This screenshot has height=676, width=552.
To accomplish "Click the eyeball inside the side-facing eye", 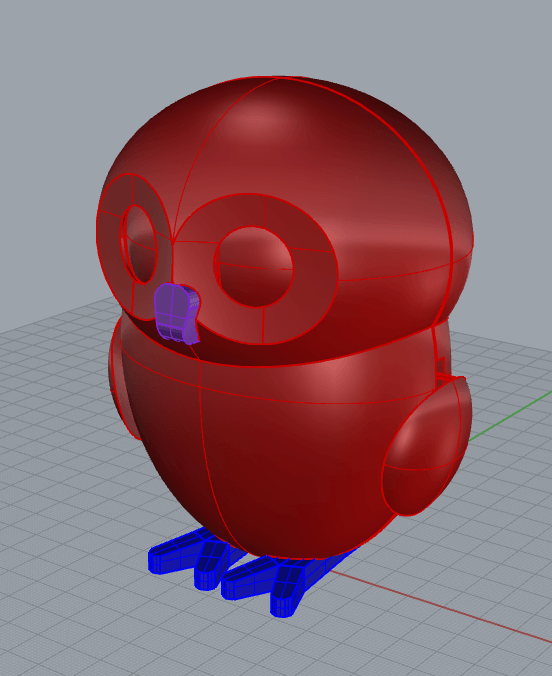I will point(140,245).
